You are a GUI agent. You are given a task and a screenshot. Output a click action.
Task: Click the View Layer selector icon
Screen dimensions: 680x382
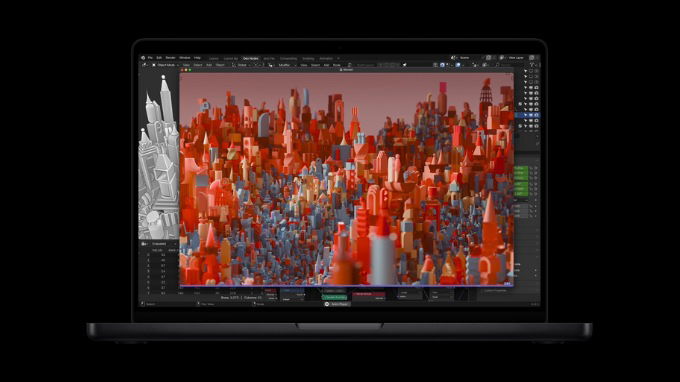(502, 58)
